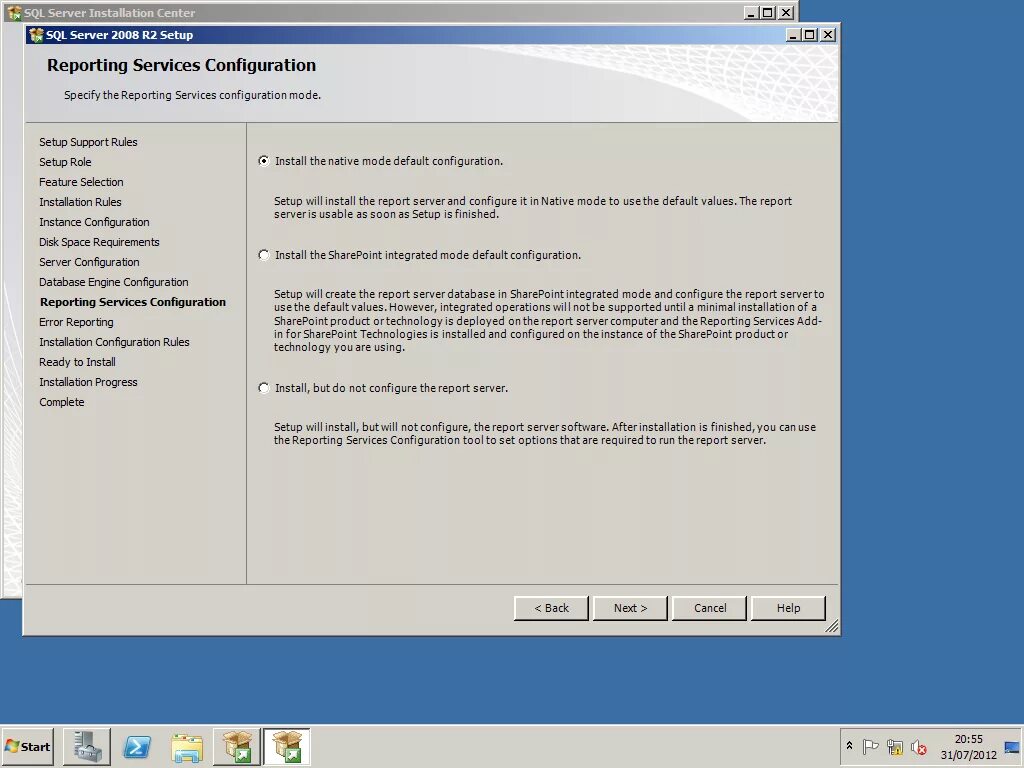This screenshot has height=768, width=1024.
Task: Click Installation Configuration Rules step
Action: (114, 342)
